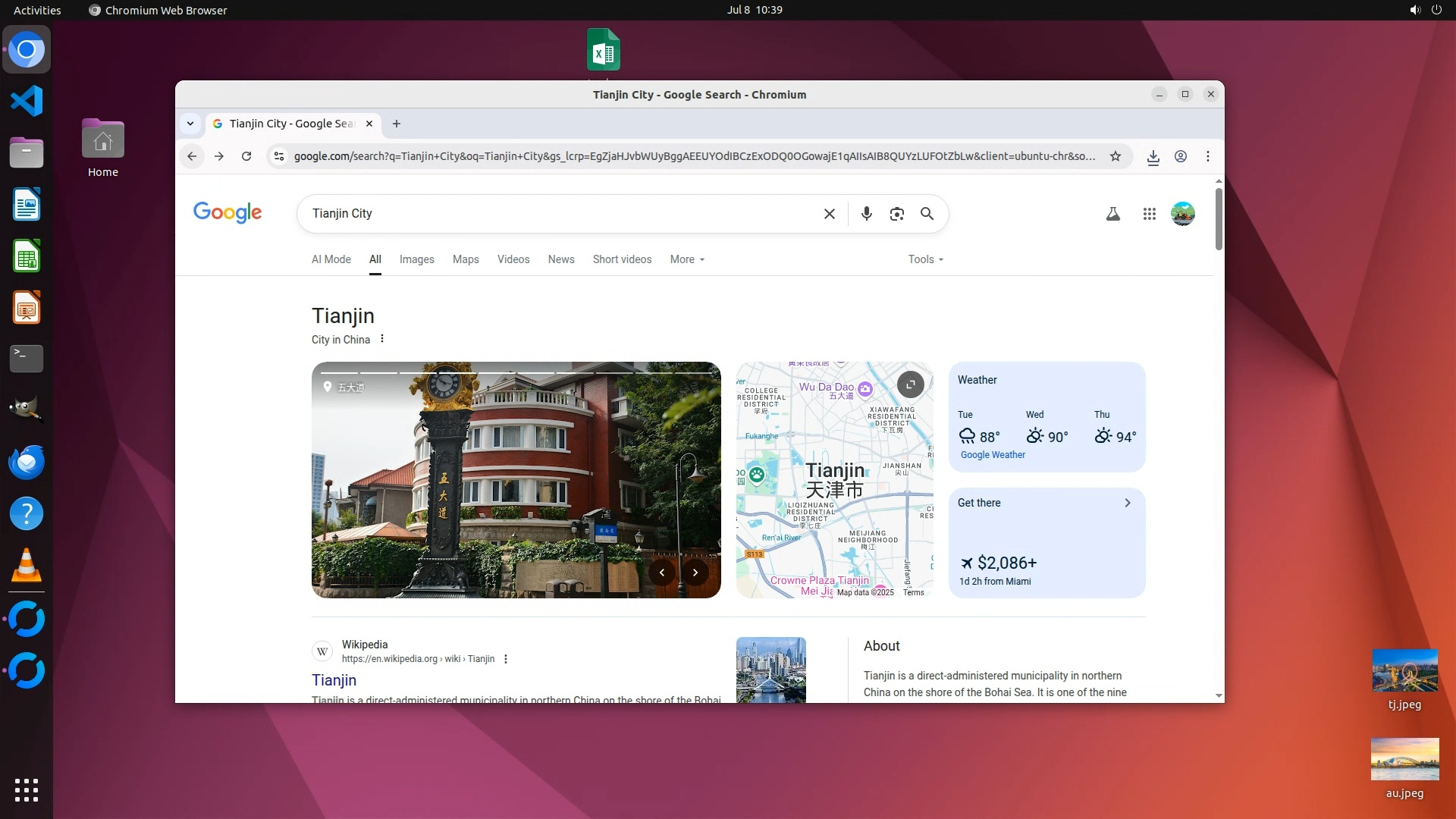The height and width of the screenshot is (819, 1456).
Task: Expand the Get there card chevron
Action: pos(1127,503)
